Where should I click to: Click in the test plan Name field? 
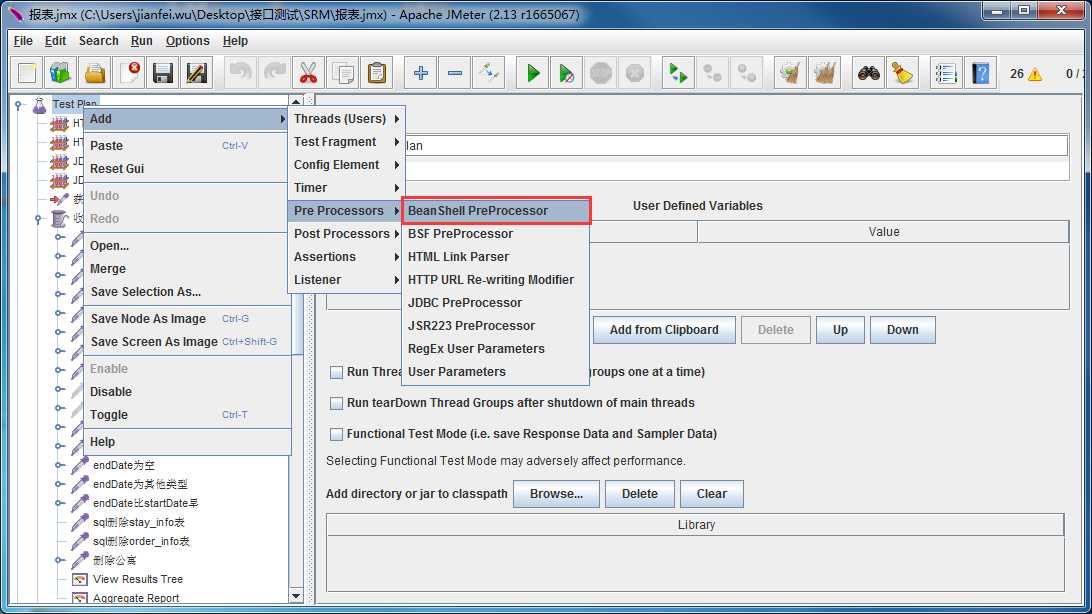click(736, 145)
